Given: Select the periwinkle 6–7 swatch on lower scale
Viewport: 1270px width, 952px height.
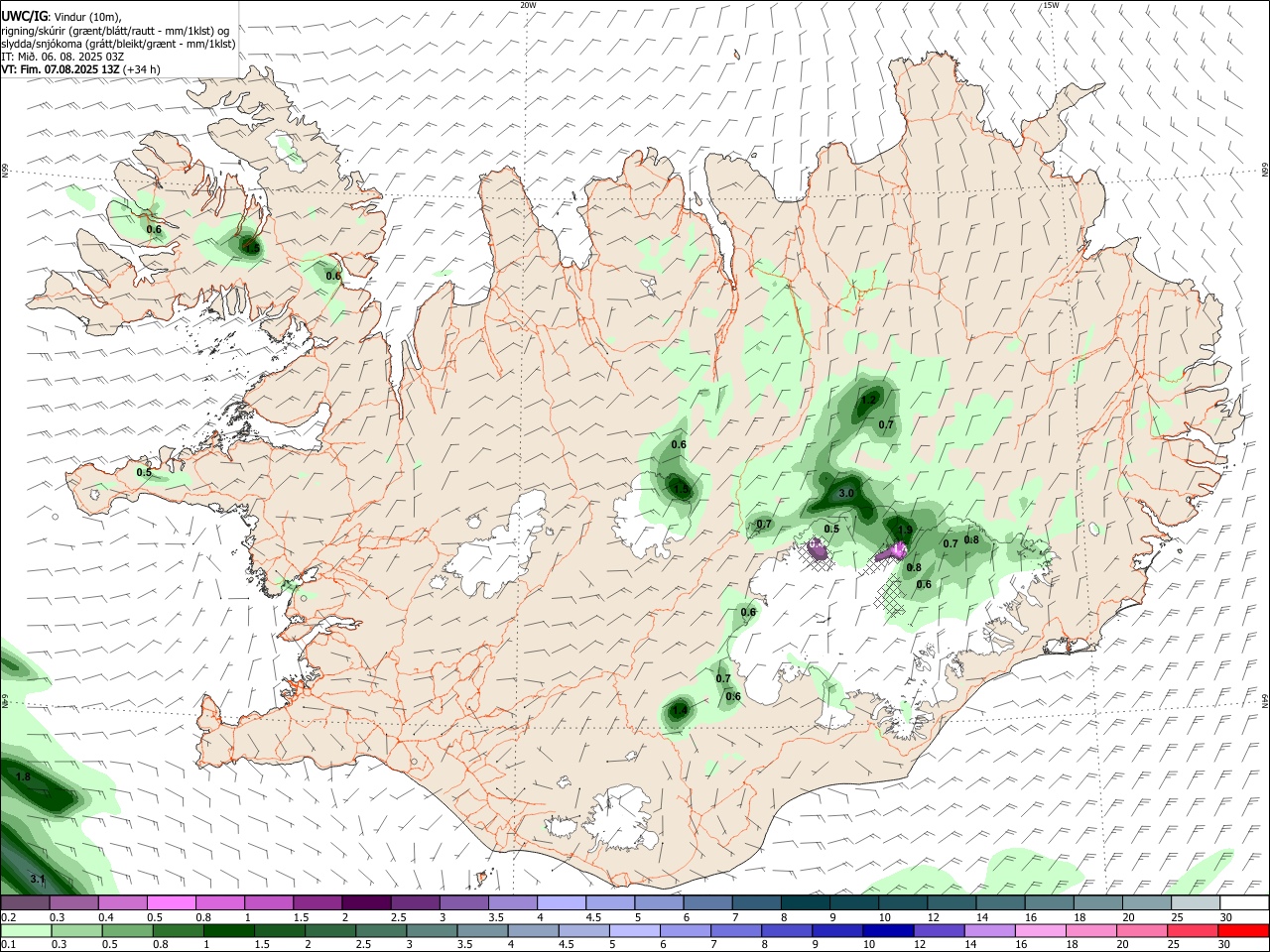Looking at the screenshot, I should tap(685, 930).
